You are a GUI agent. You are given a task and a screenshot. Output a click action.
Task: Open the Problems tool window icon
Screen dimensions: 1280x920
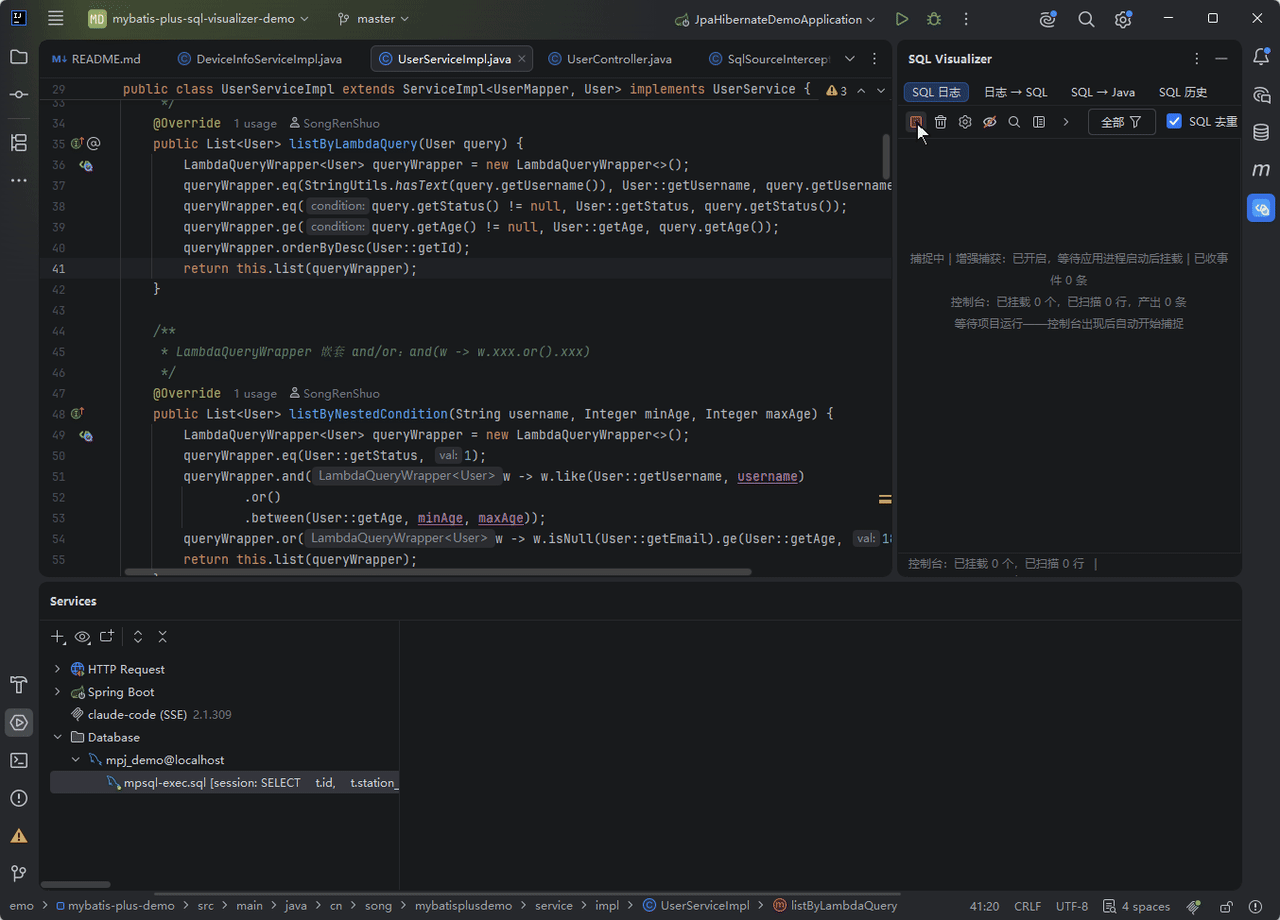point(19,798)
